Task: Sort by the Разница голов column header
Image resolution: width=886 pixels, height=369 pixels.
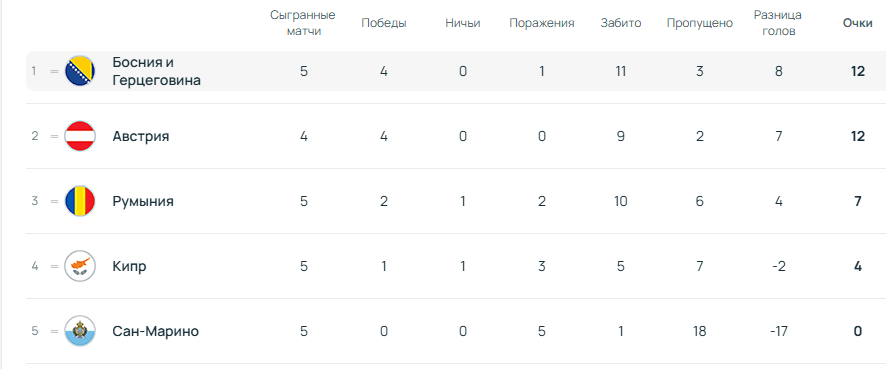Action: pos(778,23)
